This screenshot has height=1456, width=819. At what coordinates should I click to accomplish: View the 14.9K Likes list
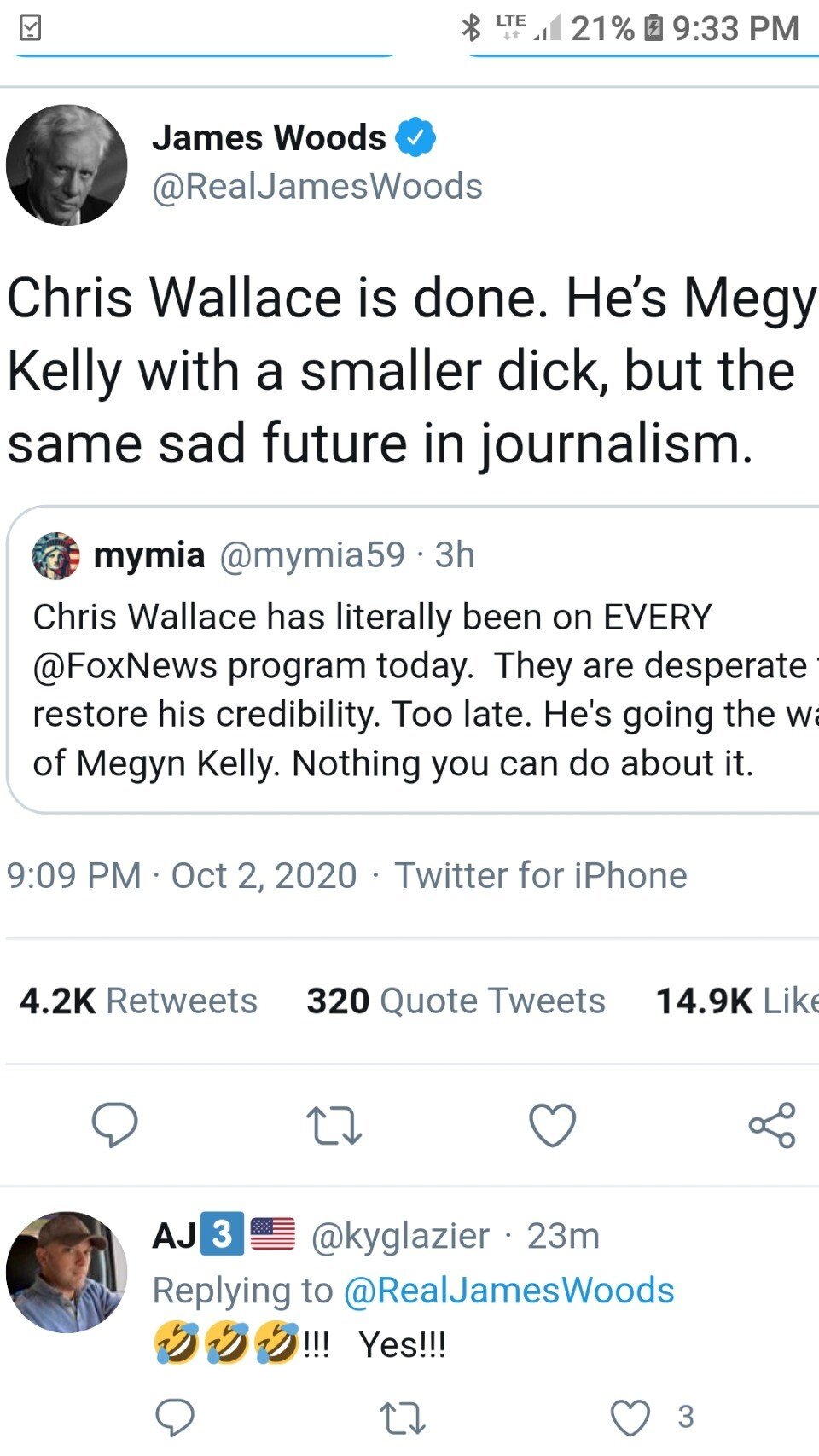click(x=735, y=1001)
